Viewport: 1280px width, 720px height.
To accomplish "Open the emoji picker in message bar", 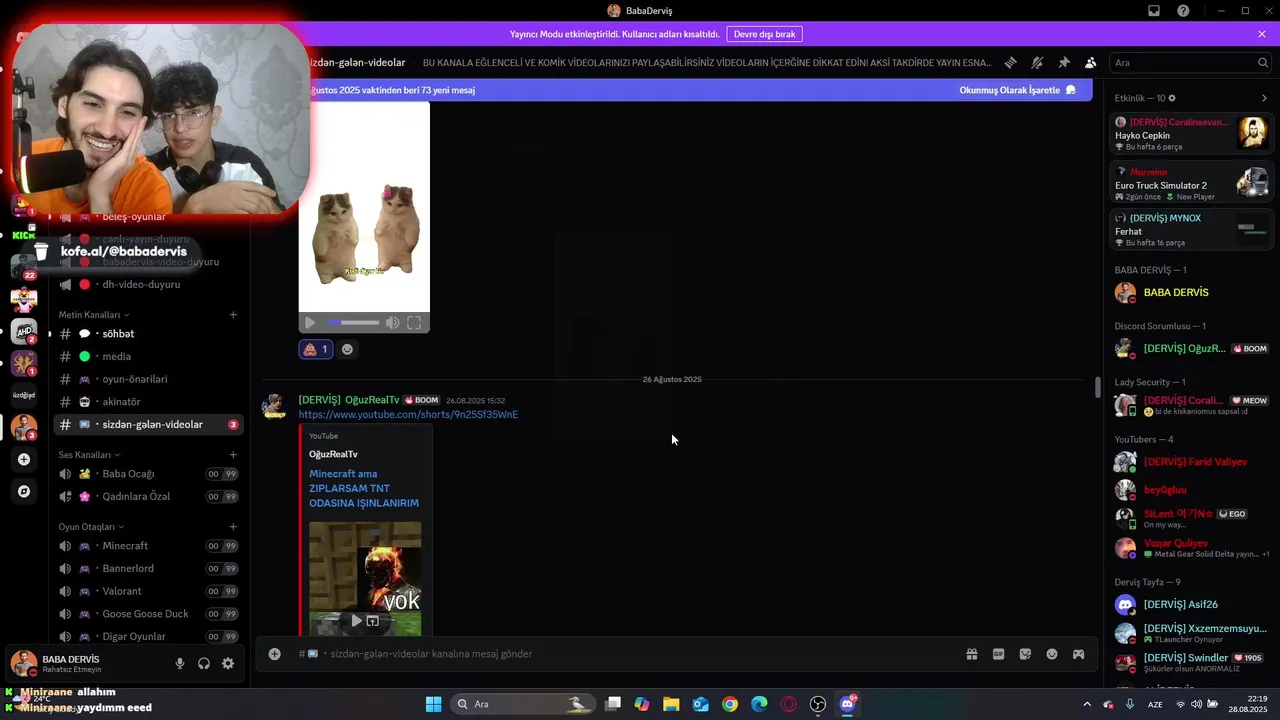I will (x=1052, y=654).
